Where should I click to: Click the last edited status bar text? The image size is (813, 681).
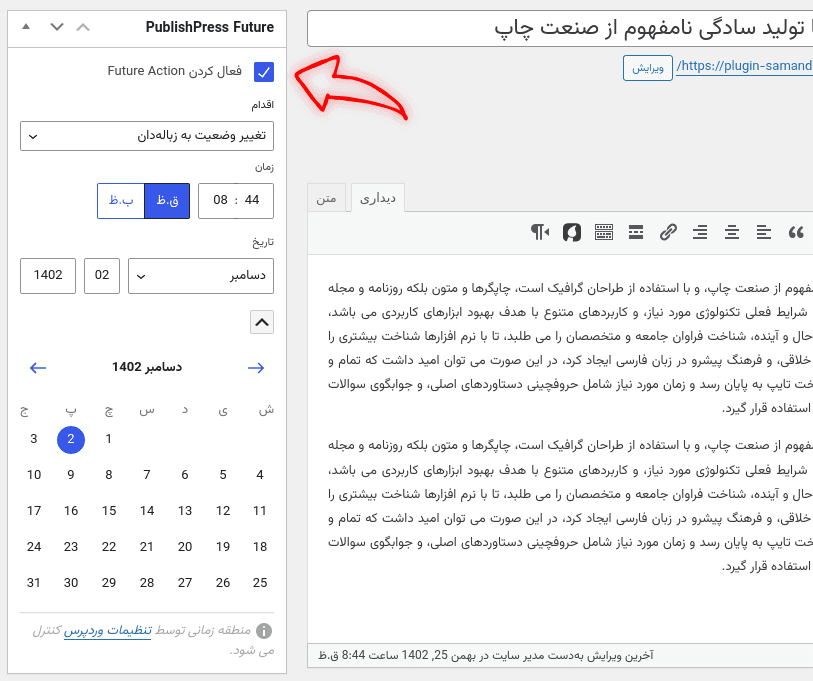[486, 656]
